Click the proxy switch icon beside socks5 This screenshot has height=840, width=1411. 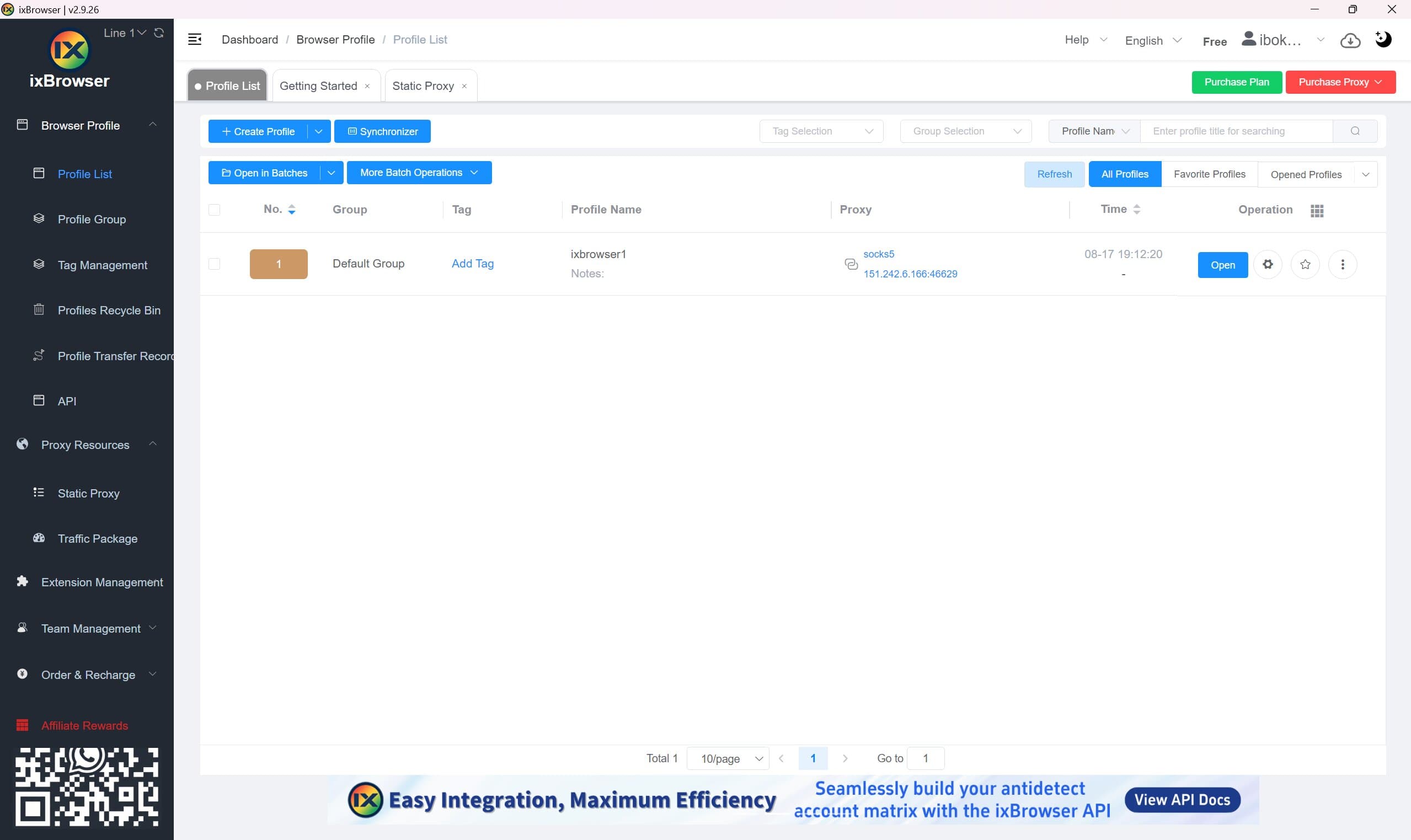tap(851, 264)
